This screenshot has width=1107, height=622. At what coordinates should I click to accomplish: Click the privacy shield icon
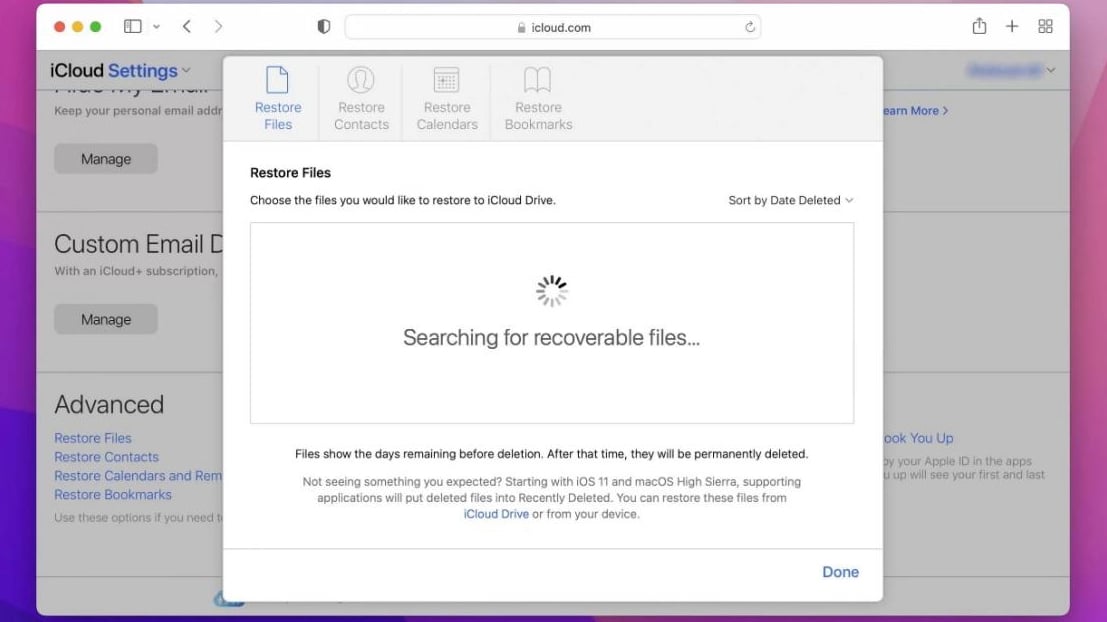(x=323, y=27)
